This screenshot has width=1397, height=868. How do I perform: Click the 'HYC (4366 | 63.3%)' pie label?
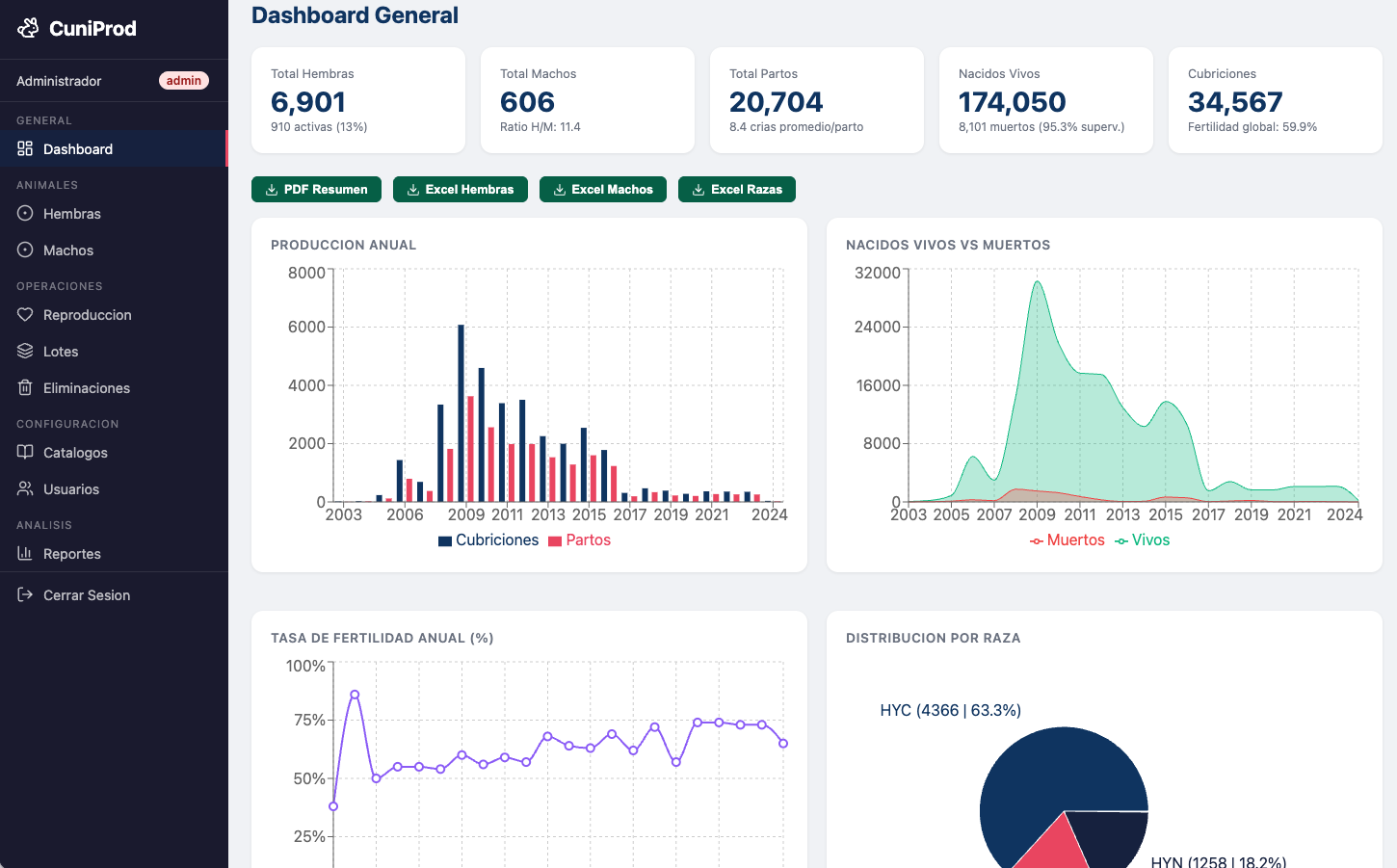coord(951,710)
